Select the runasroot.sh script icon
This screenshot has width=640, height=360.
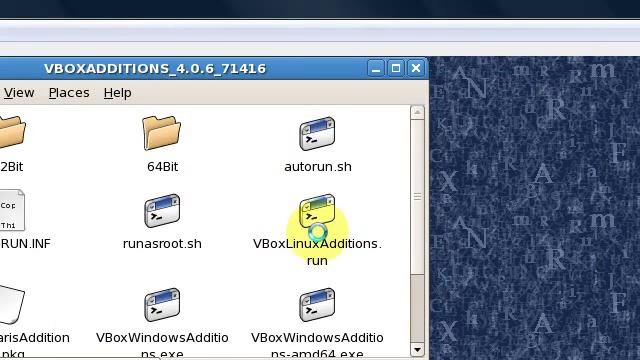tap(162, 211)
